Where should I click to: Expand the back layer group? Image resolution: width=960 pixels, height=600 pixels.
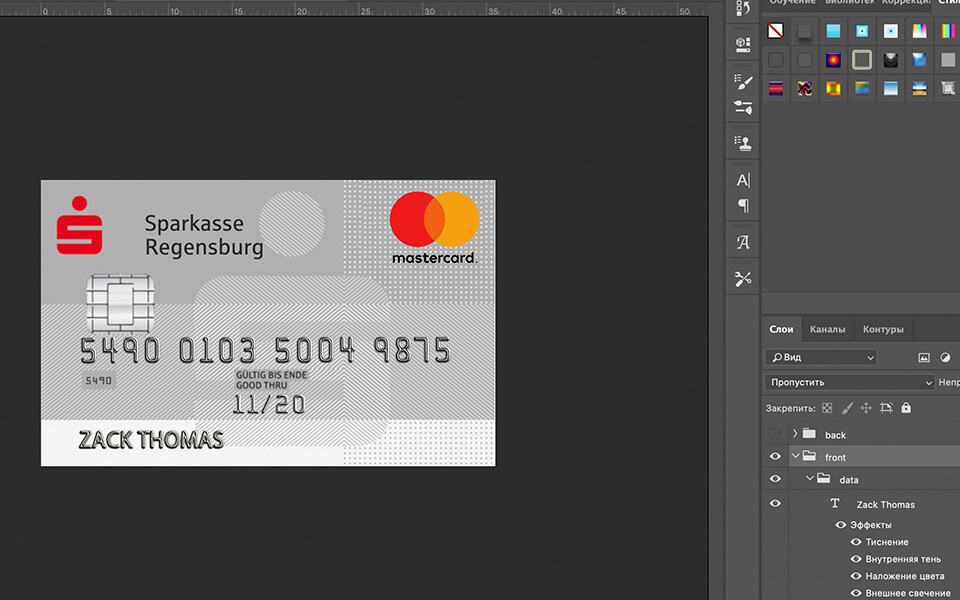pyautogui.click(x=795, y=433)
